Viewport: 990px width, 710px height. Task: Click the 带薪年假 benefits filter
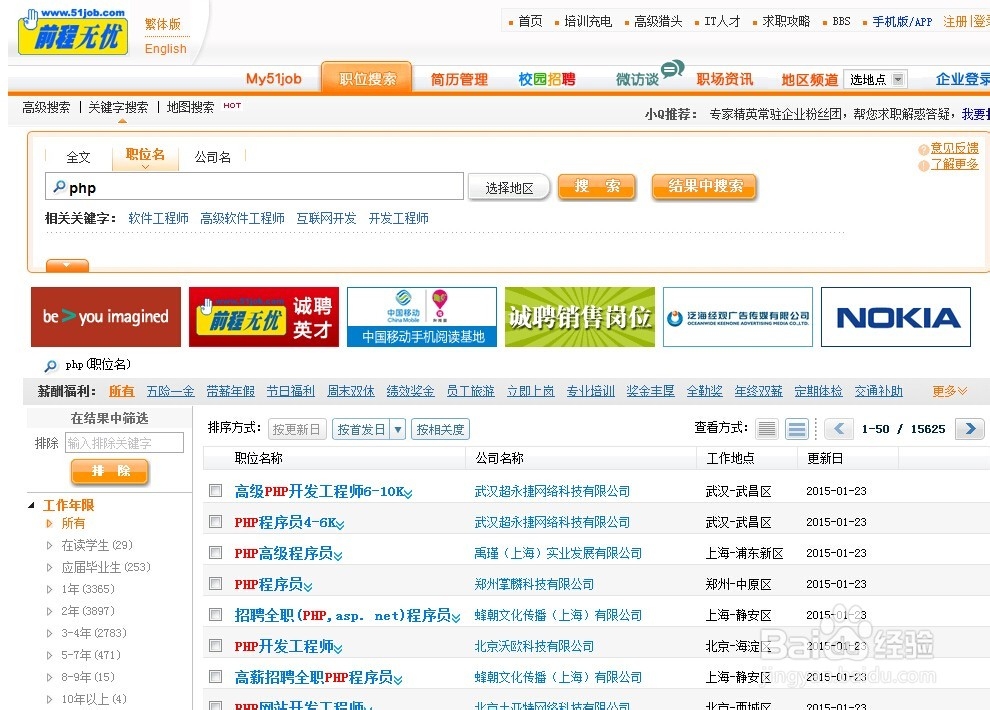tap(230, 391)
